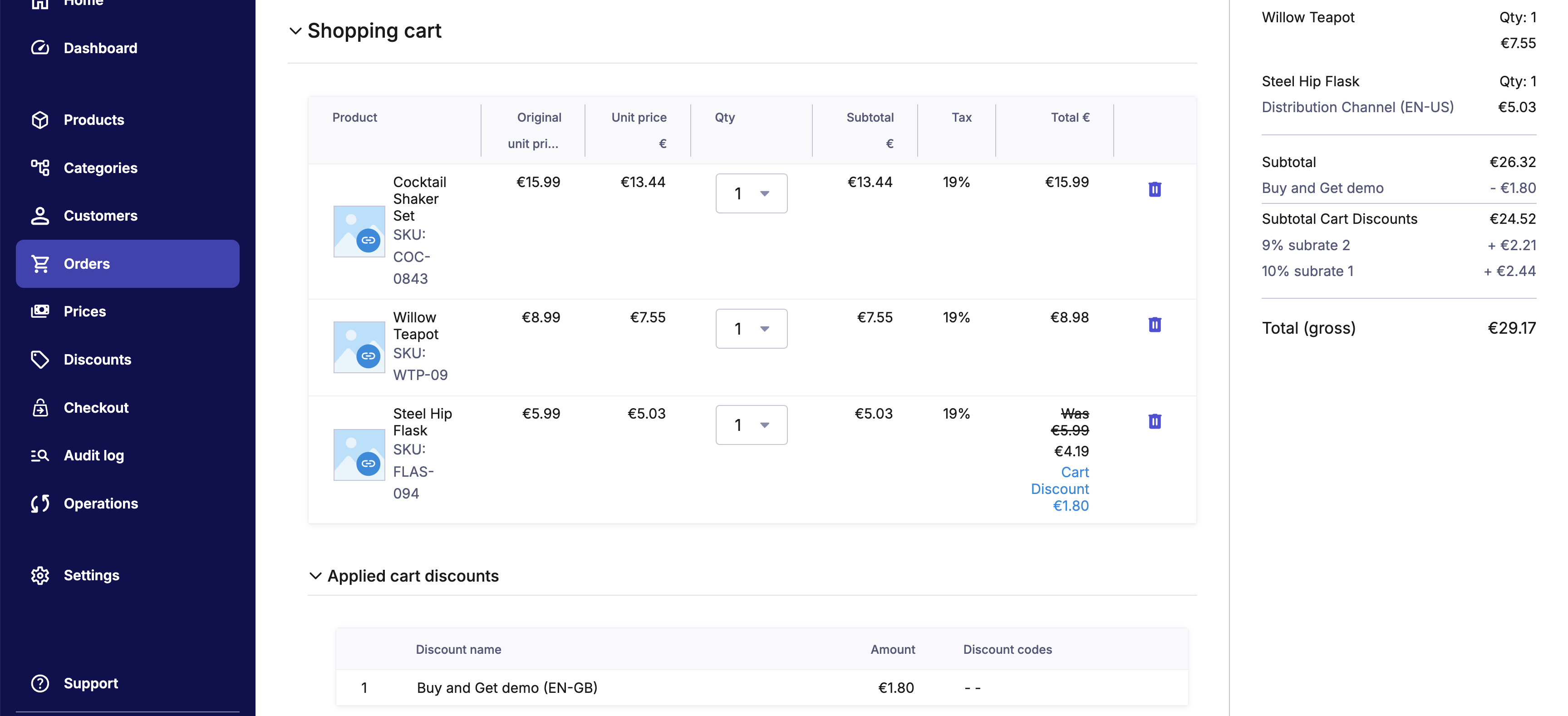Click the Discounts tag icon
Screen dimensions: 1568x716
coord(40,359)
